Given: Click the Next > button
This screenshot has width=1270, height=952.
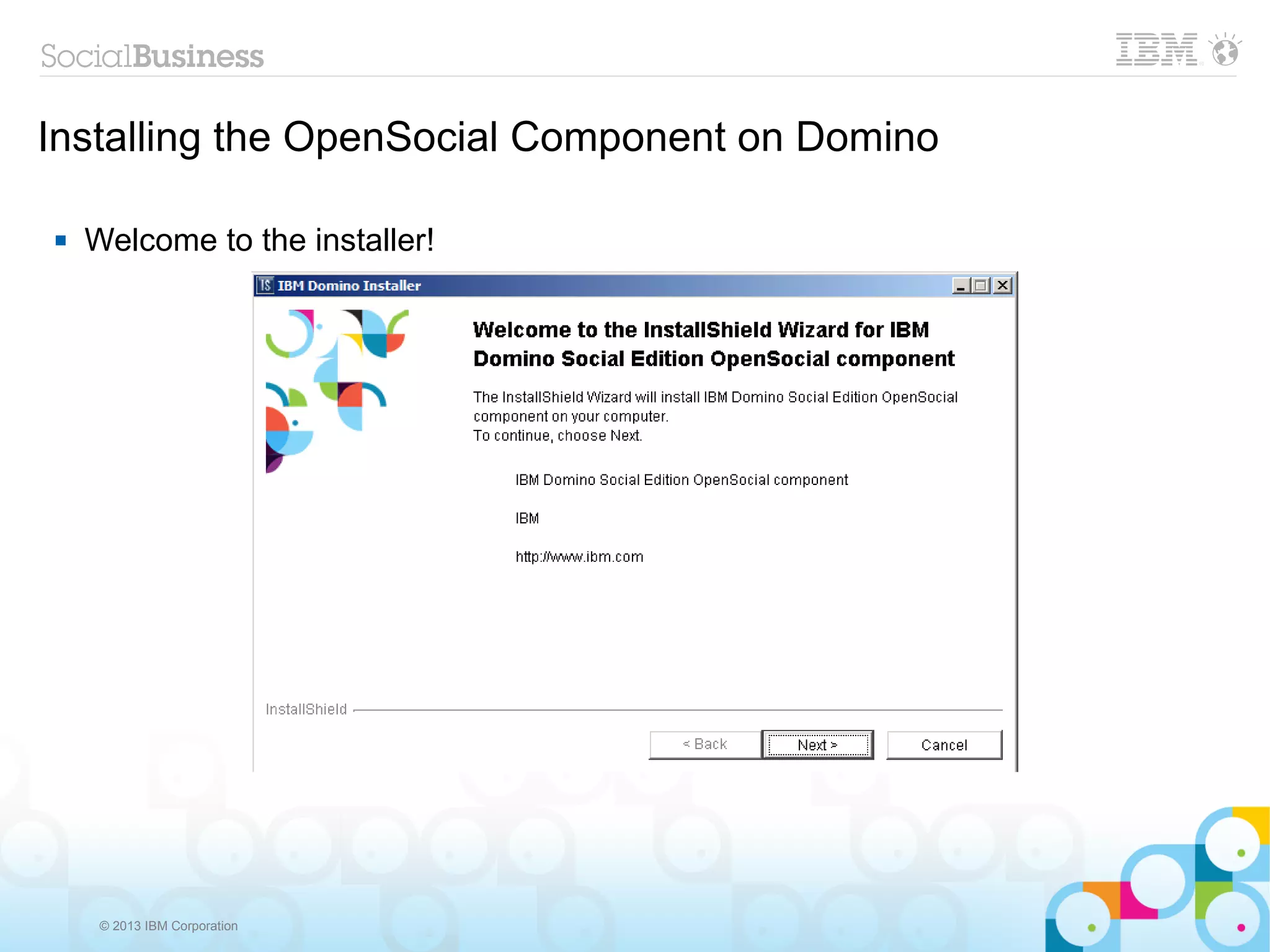Looking at the screenshot, I should pos(817,744).
